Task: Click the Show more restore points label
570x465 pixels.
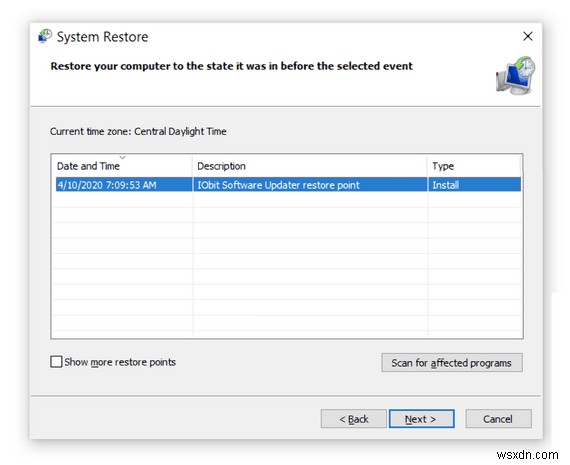Action: (x=120, y=362)
